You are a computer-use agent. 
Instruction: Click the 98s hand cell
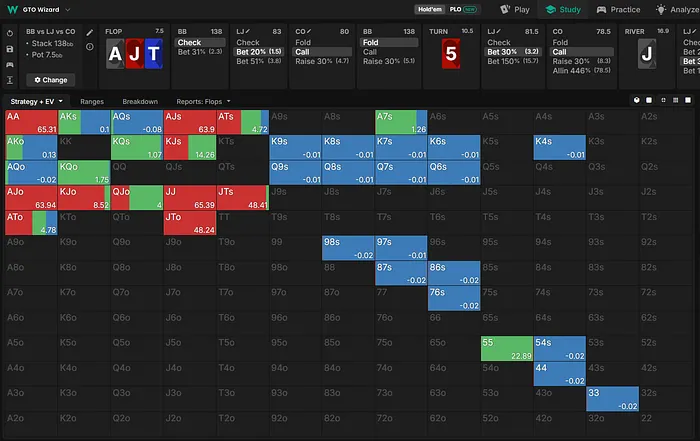click(348, 248)
